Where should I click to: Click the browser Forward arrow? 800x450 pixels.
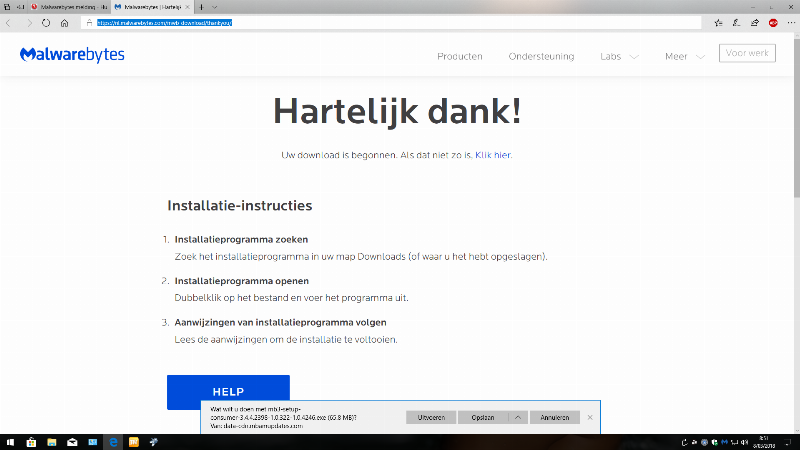pyautogui.click(x=29, y=23)
